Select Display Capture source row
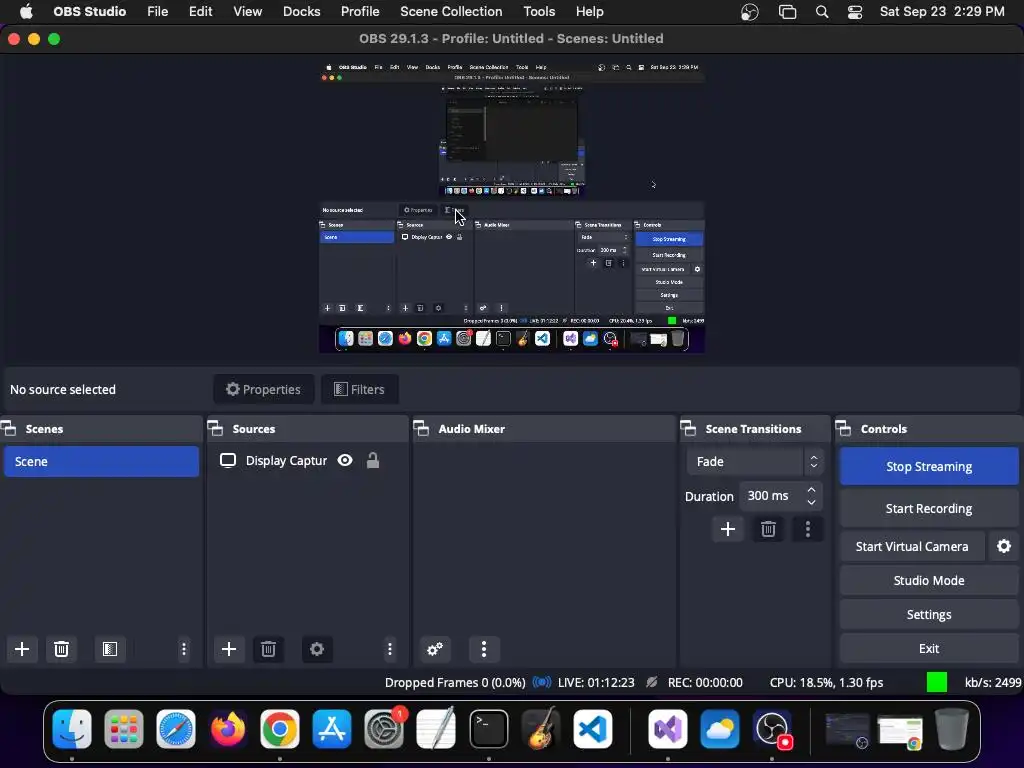1024x768 pixels. [307, 460]
